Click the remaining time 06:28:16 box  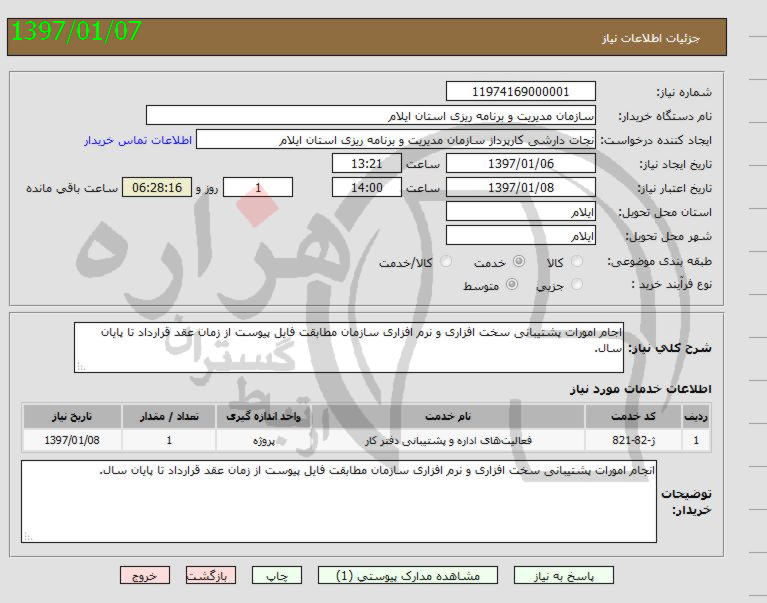point(155,188)
